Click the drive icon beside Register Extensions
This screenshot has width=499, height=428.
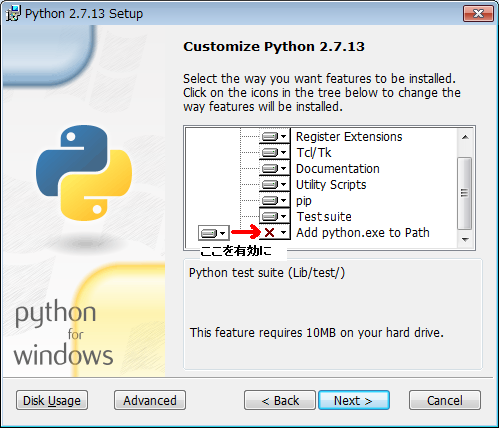270,136
